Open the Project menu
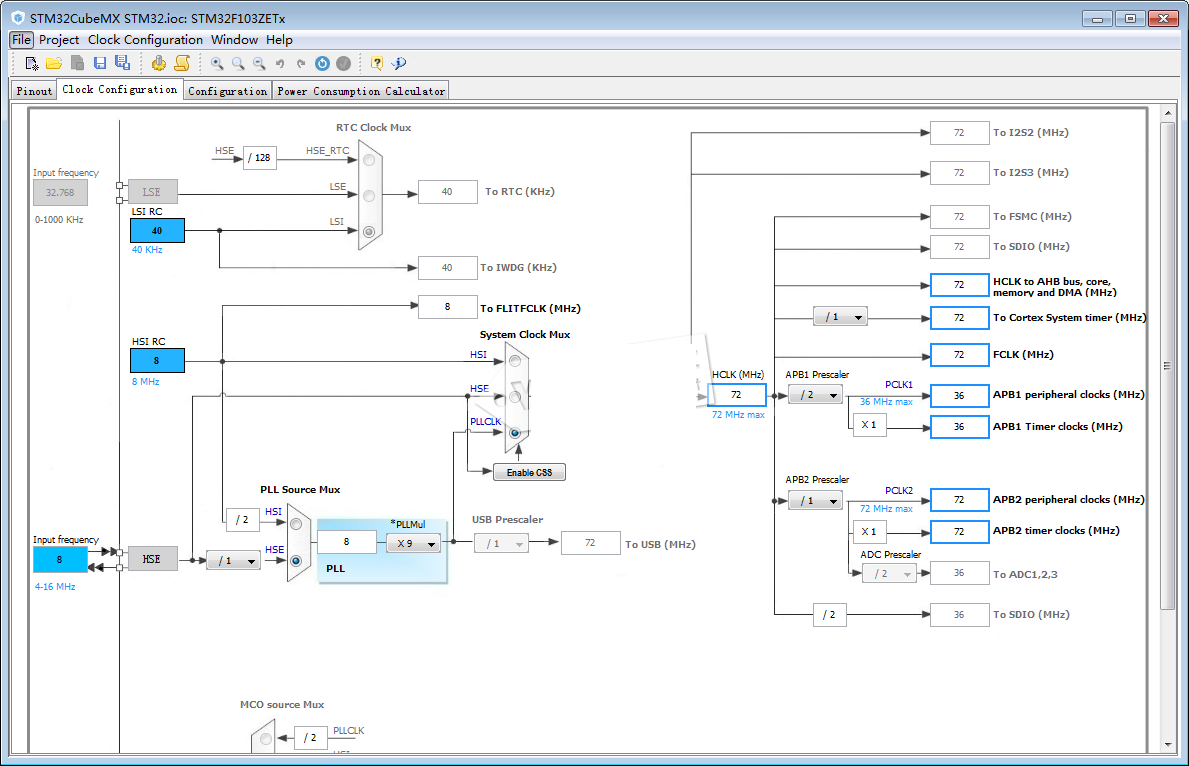1189x766 pixels. coord(59,39)
